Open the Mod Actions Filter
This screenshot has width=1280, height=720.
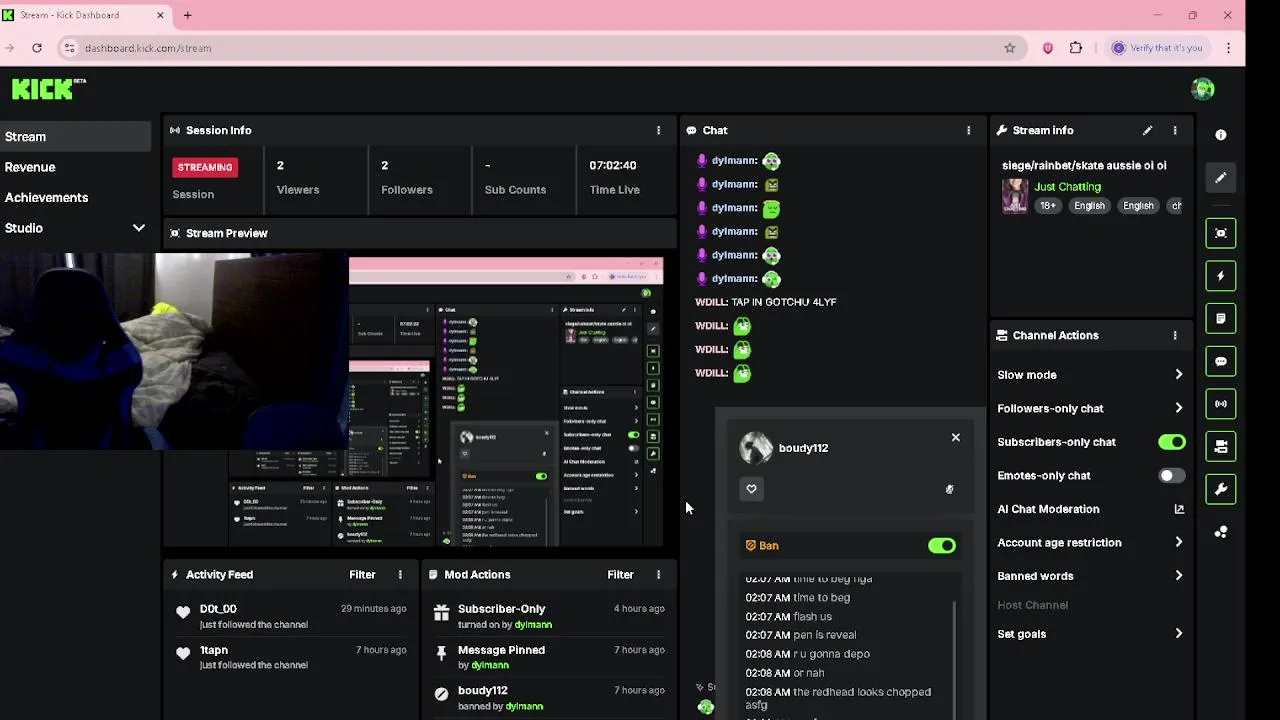click(620, 575)
